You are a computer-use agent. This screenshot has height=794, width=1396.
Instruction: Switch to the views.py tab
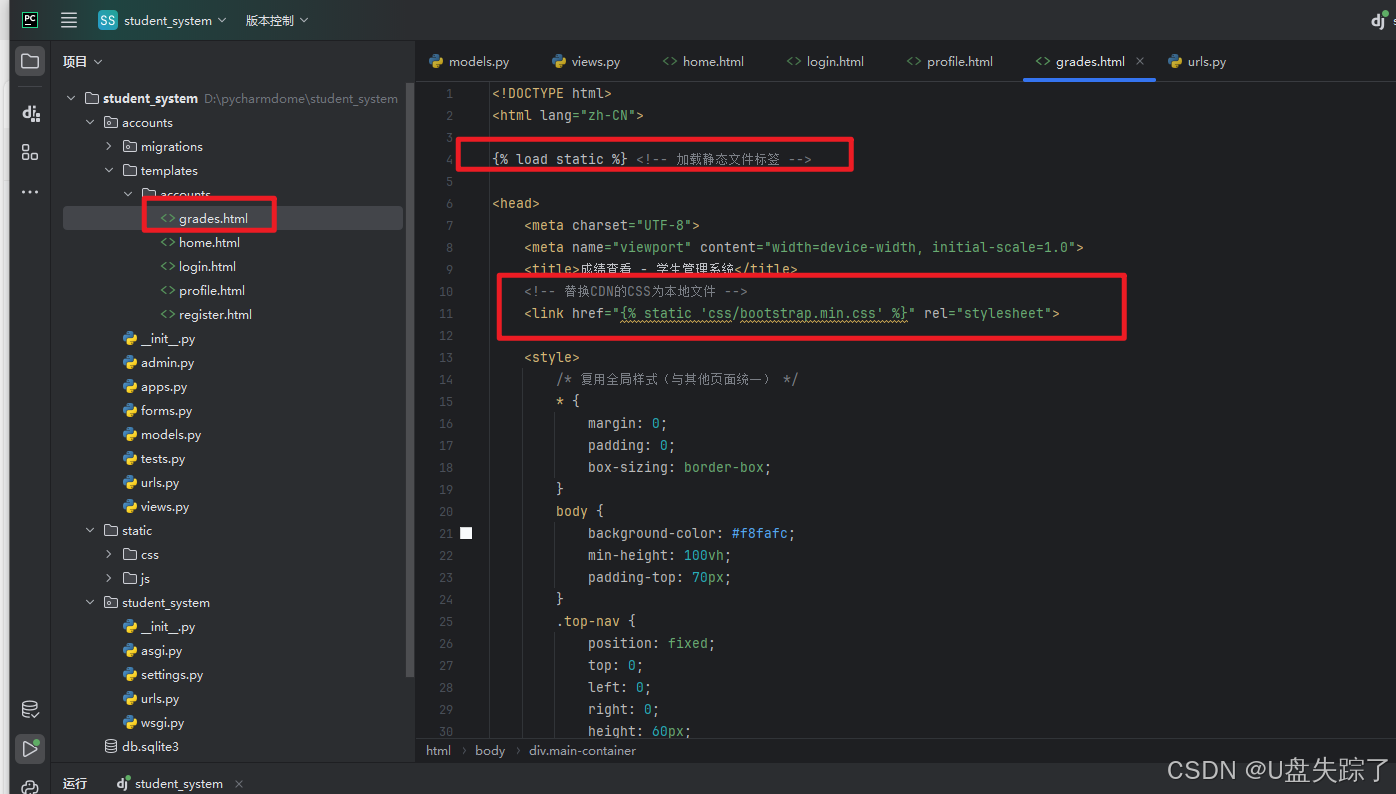click(587, 61)
